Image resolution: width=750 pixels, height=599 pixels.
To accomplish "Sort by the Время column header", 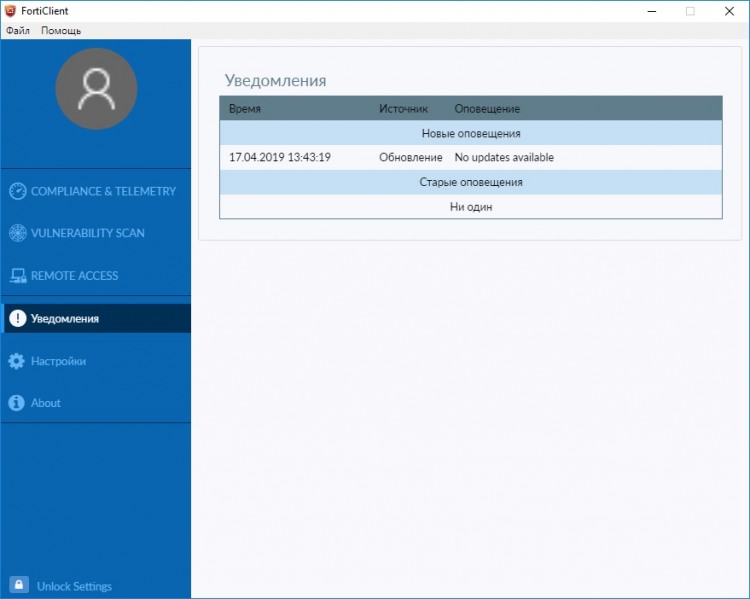I will click(x=245, y=108).
